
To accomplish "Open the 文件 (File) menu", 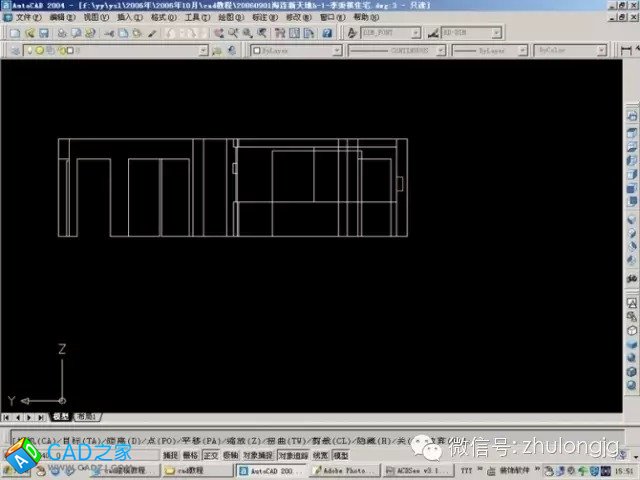I will (x=22, y=17).
